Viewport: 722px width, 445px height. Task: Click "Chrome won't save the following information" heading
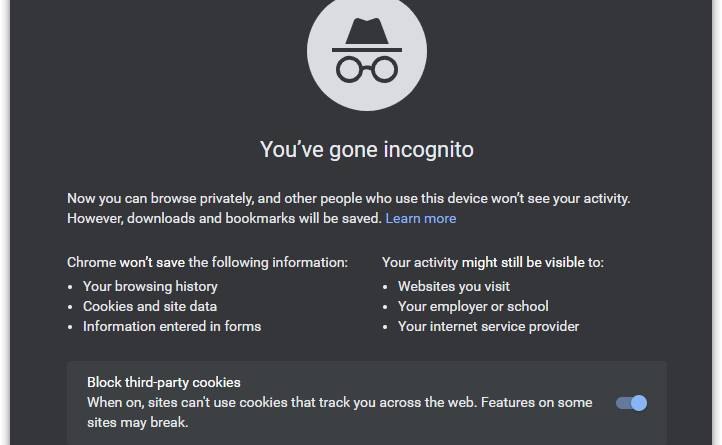tap(207, 263)
